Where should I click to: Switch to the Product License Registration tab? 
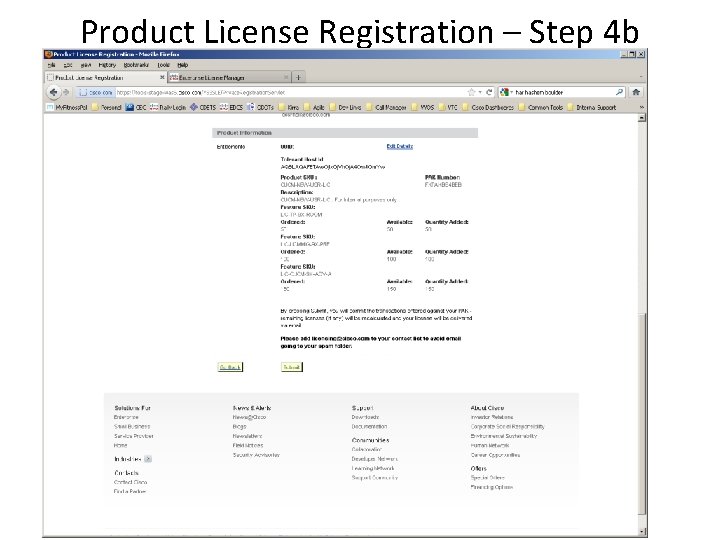(x=106, y=78)
